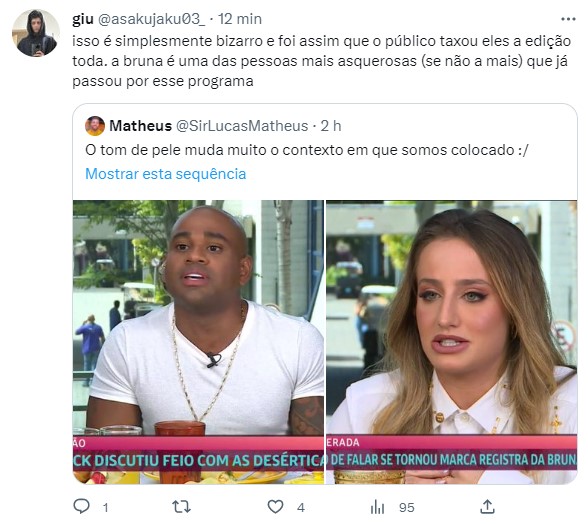Like the tweet with the heart icon
Viewport: 588px width, 524px height.
point(276,507)
